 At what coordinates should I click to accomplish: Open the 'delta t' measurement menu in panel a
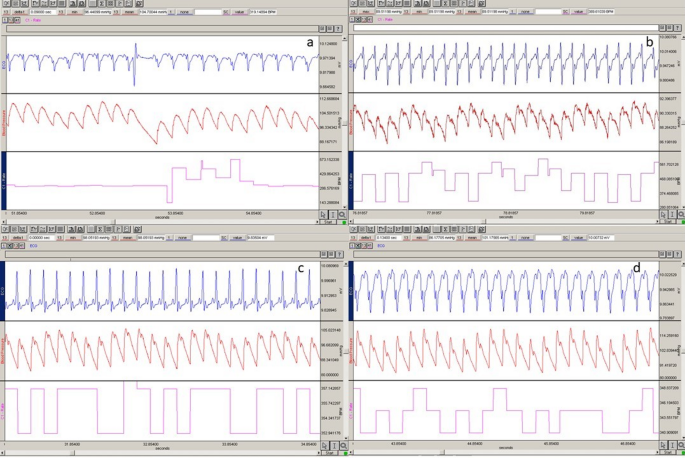point(20,12)
